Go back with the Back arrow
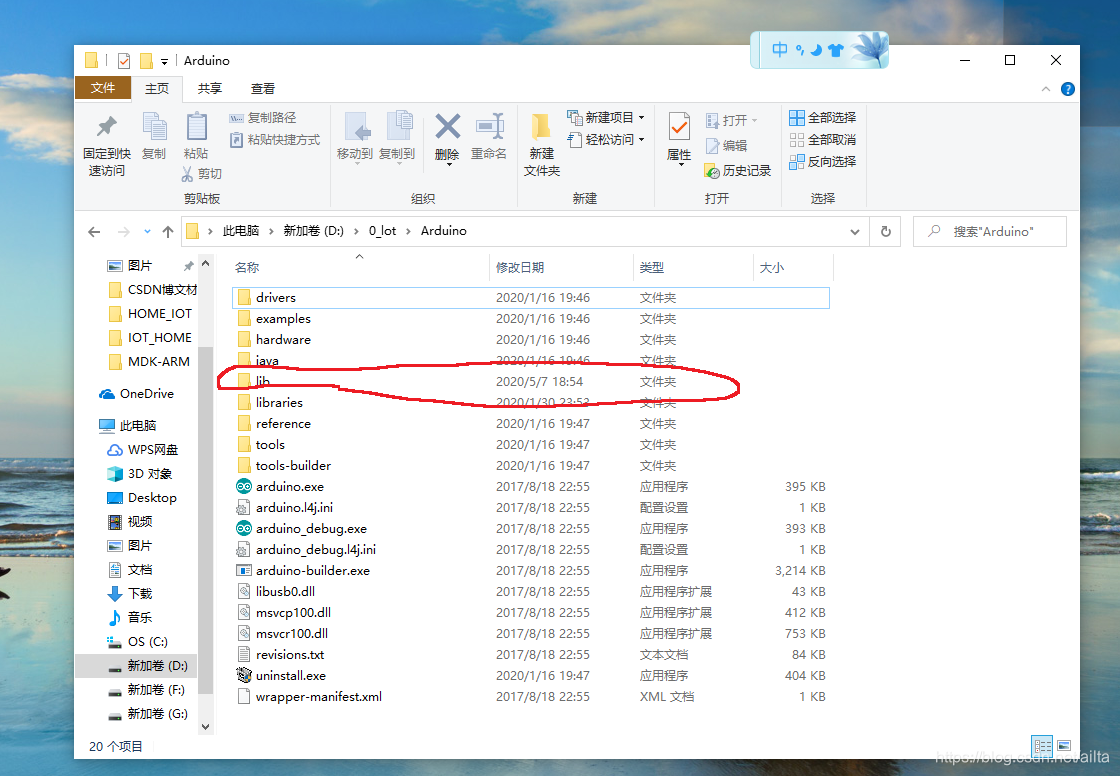The width and height of the screenshot is (1120, 776). tap(94, 232)
